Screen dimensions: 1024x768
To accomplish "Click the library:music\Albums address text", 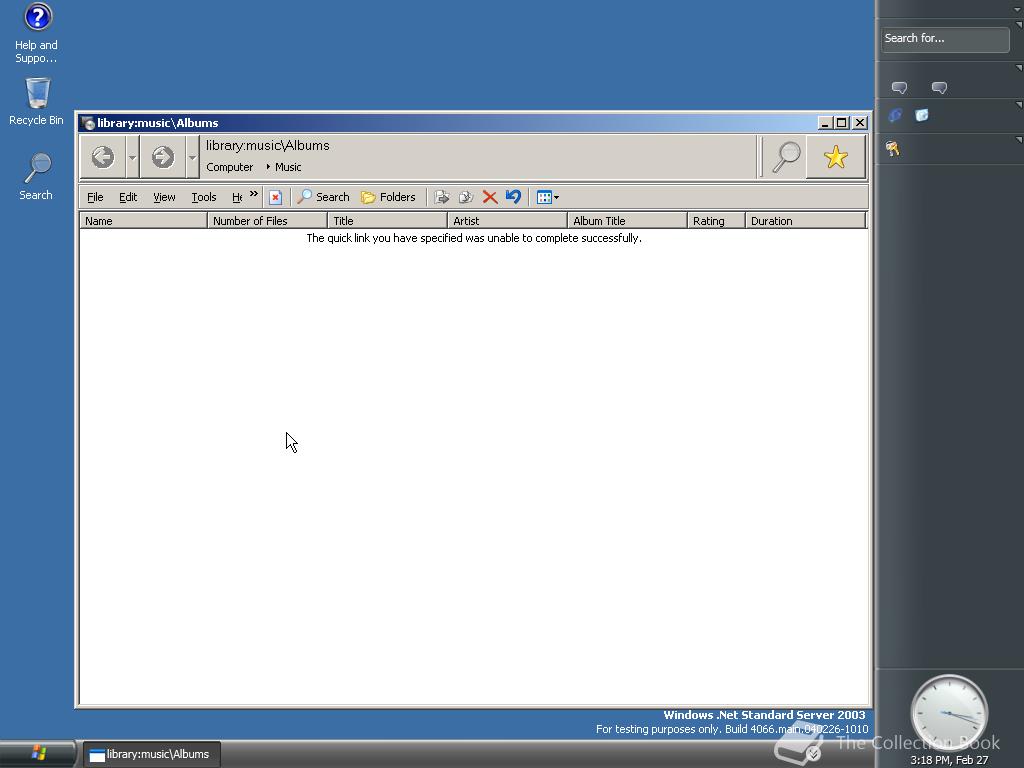I will click(268, 146).
